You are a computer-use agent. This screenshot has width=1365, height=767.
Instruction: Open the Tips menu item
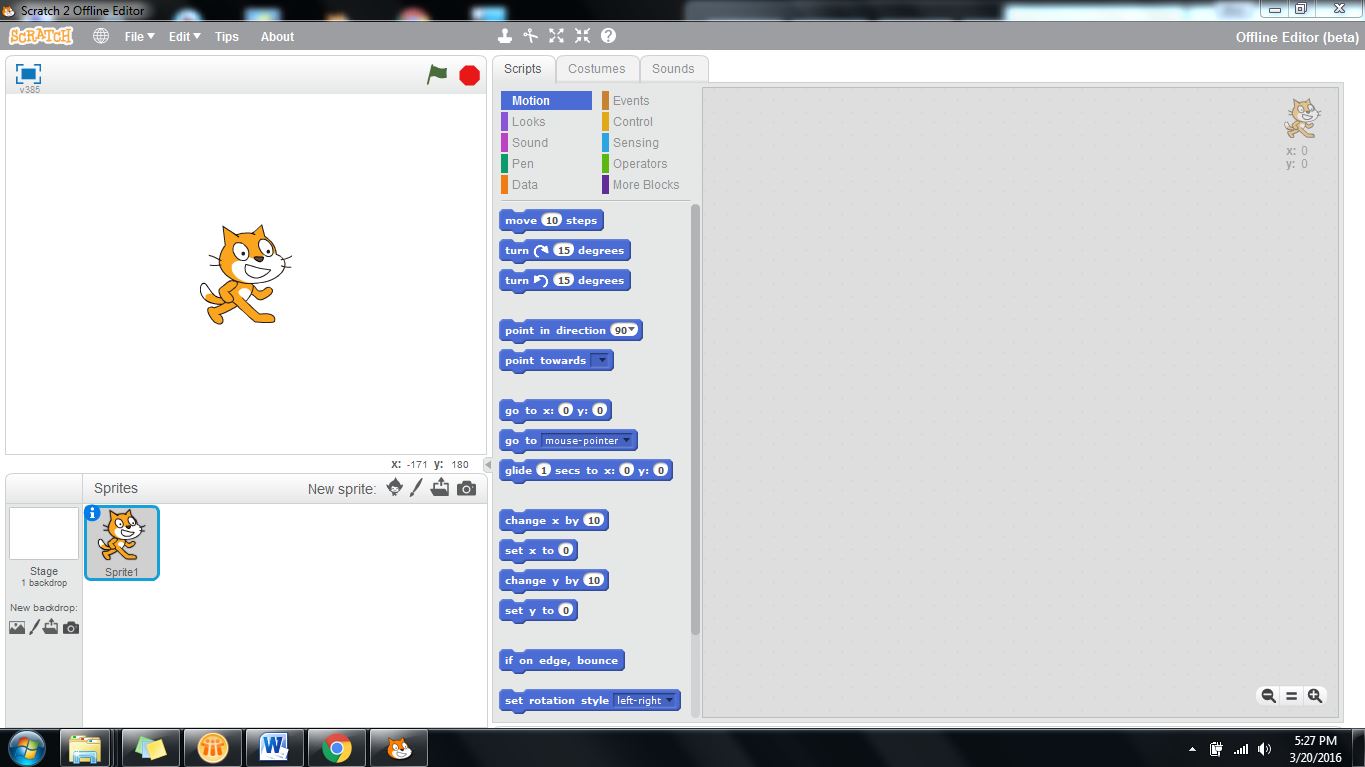click(x=227, y=36)
